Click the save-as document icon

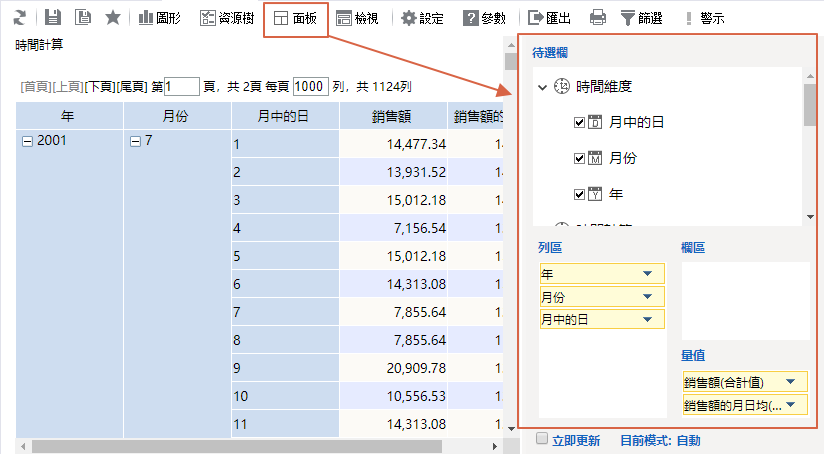[x=83, y=18]
